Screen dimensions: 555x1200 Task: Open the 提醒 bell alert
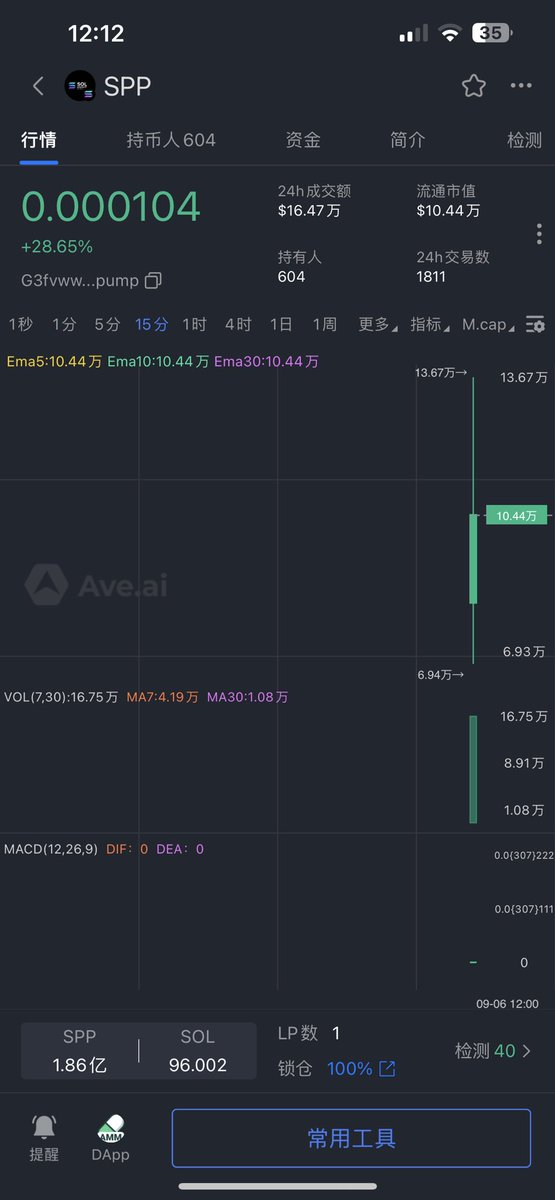(44, 1138)
